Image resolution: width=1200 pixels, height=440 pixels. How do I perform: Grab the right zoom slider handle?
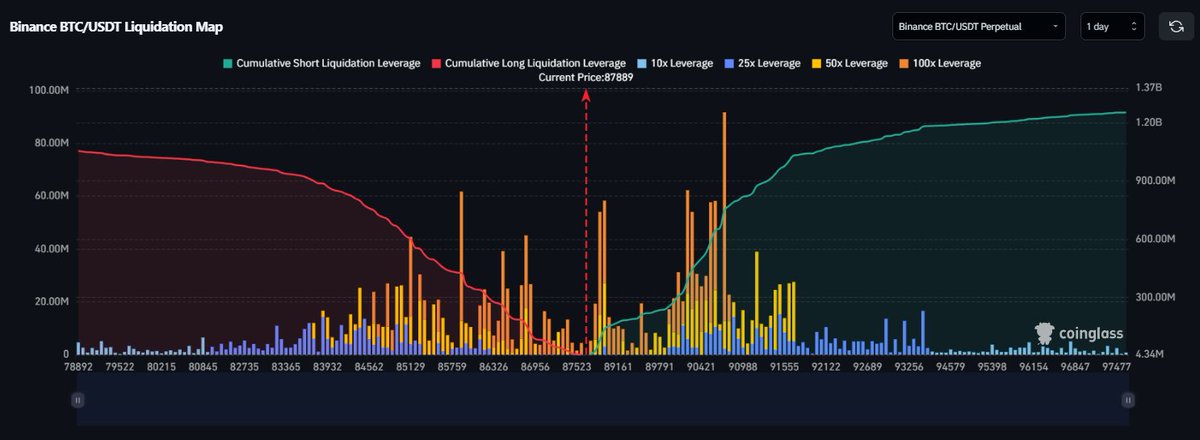(1128, 399)
